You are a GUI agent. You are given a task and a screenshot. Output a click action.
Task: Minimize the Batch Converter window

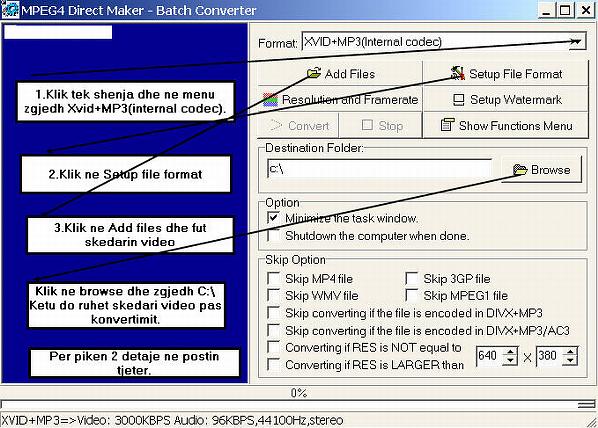(548, 10)
